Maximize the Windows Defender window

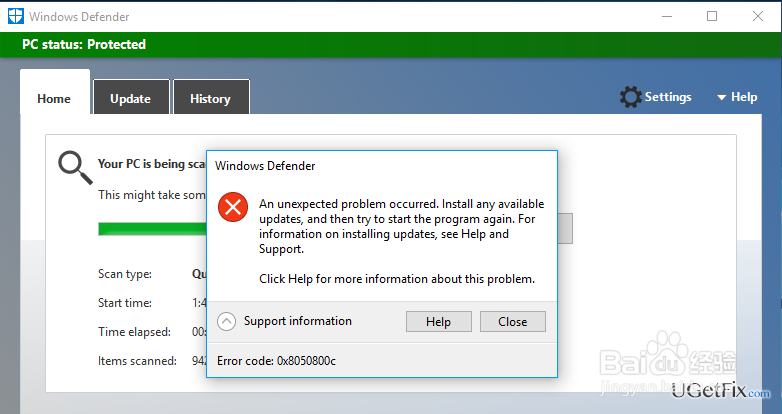coord(712,16)
